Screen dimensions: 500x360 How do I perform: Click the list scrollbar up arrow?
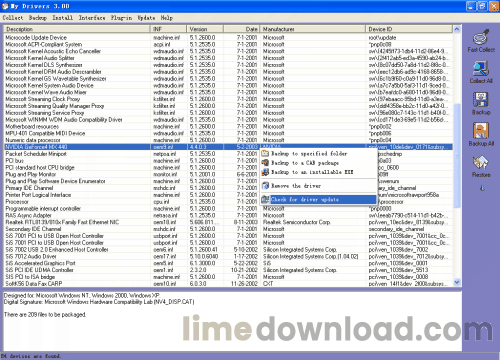[x=457, y=29]
